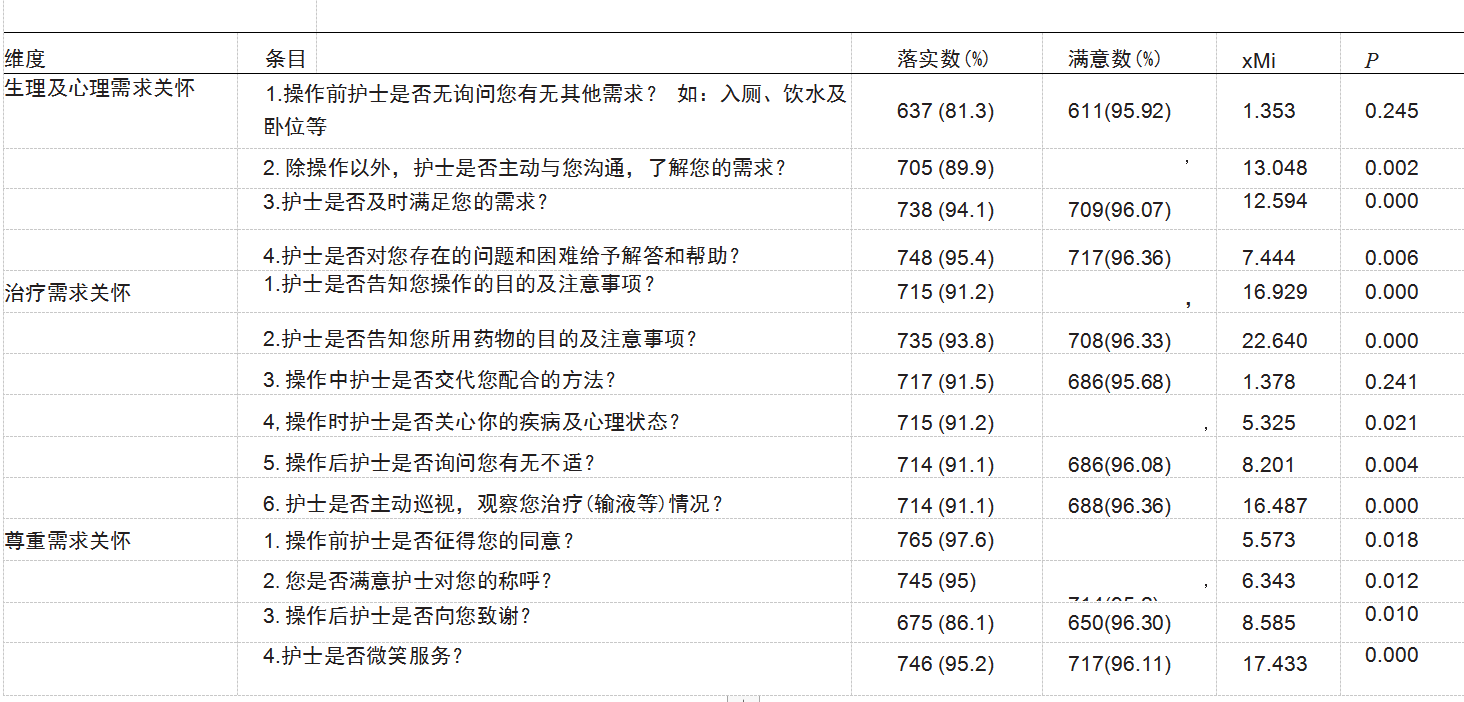Select the cell with value 637 (81.3)

[945, 111]
